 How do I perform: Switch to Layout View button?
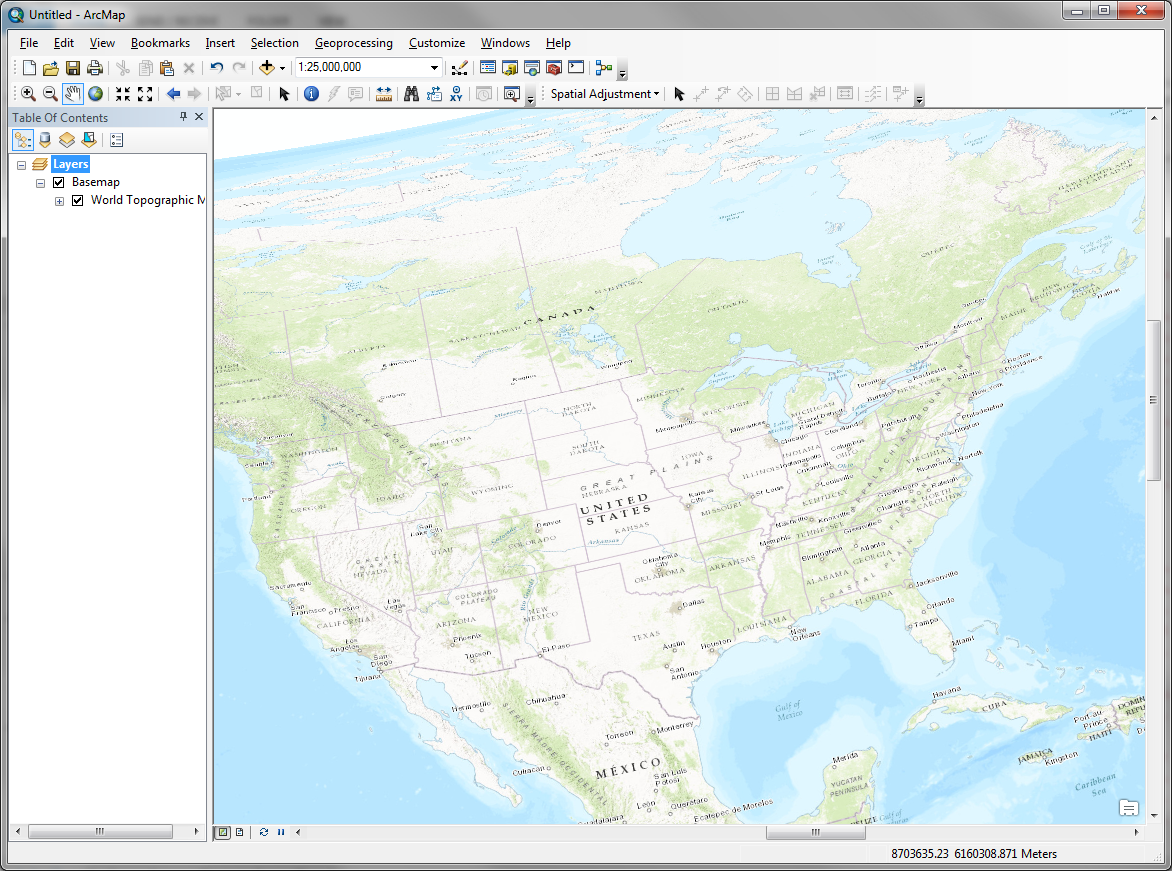click(x=239, y=832)
